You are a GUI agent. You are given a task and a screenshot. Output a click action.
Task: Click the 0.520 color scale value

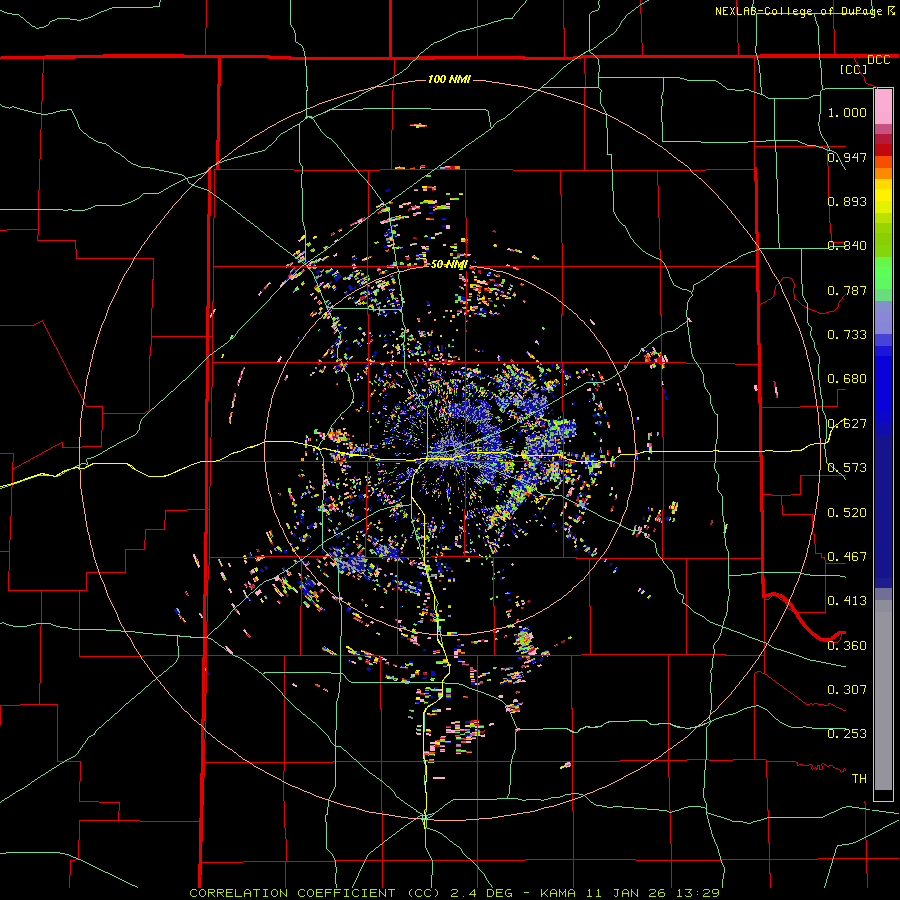click(x=847, y=513)
